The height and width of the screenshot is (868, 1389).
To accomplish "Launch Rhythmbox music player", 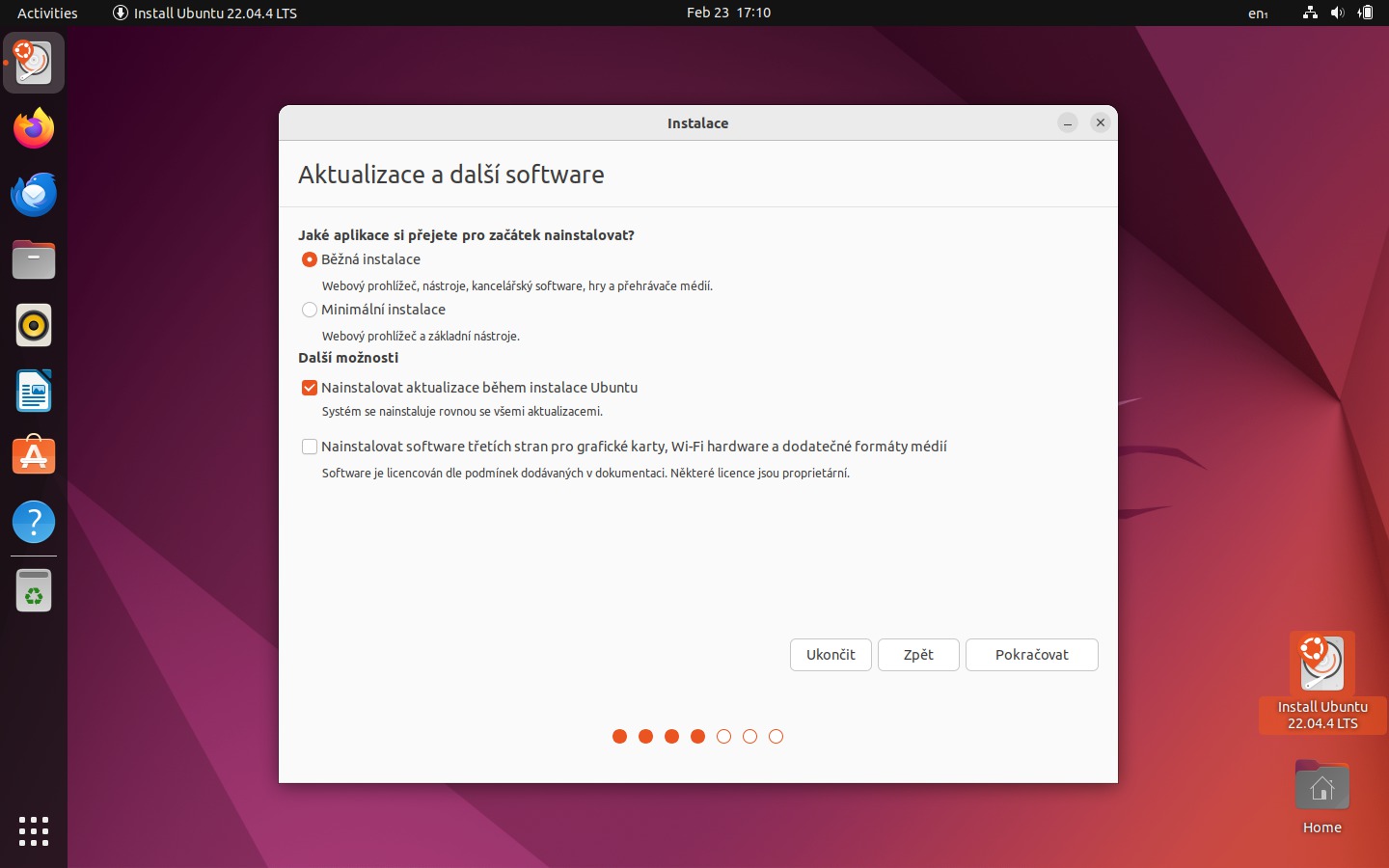I will (34, 325).
